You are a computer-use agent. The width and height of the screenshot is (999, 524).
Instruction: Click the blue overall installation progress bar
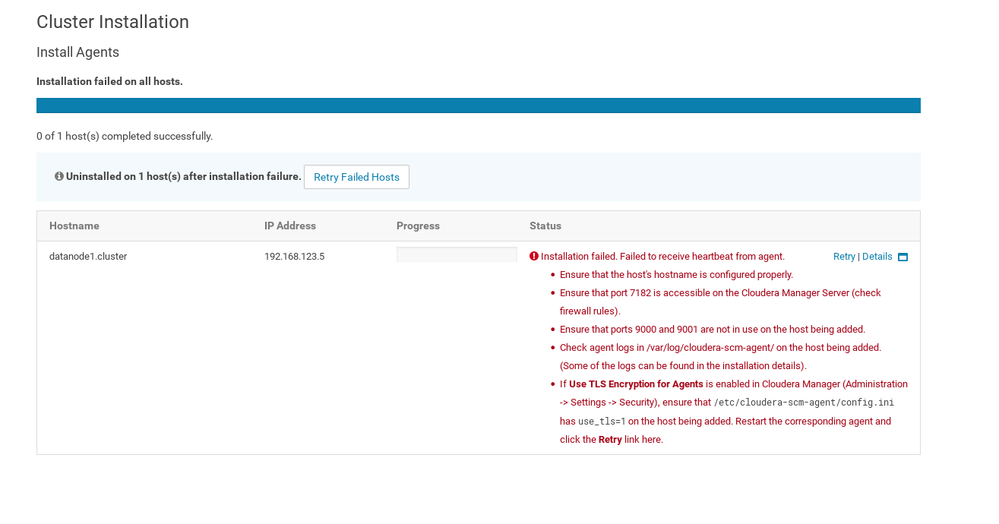[x=478, y=105]
